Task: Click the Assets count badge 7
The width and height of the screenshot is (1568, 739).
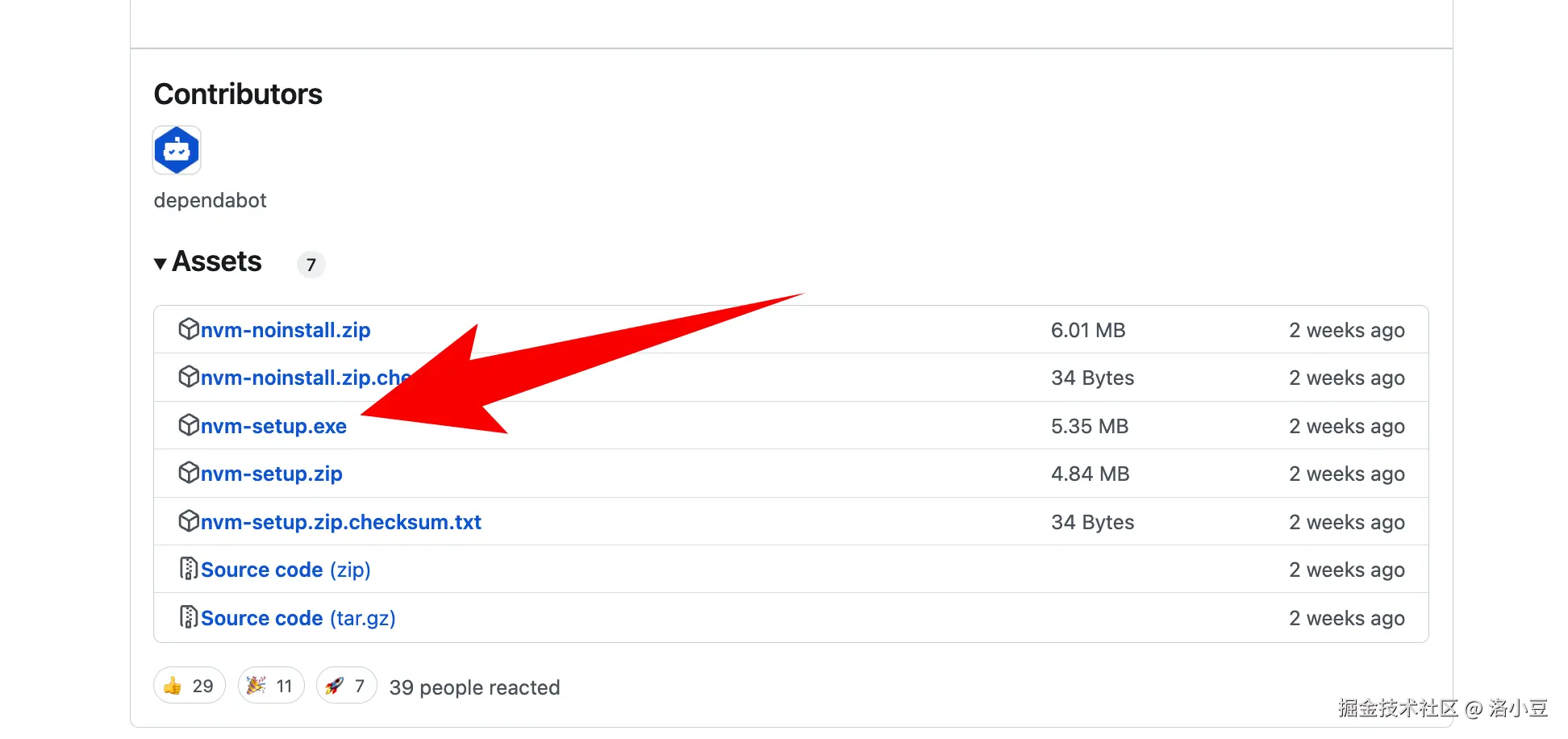Action: (311, 265)
